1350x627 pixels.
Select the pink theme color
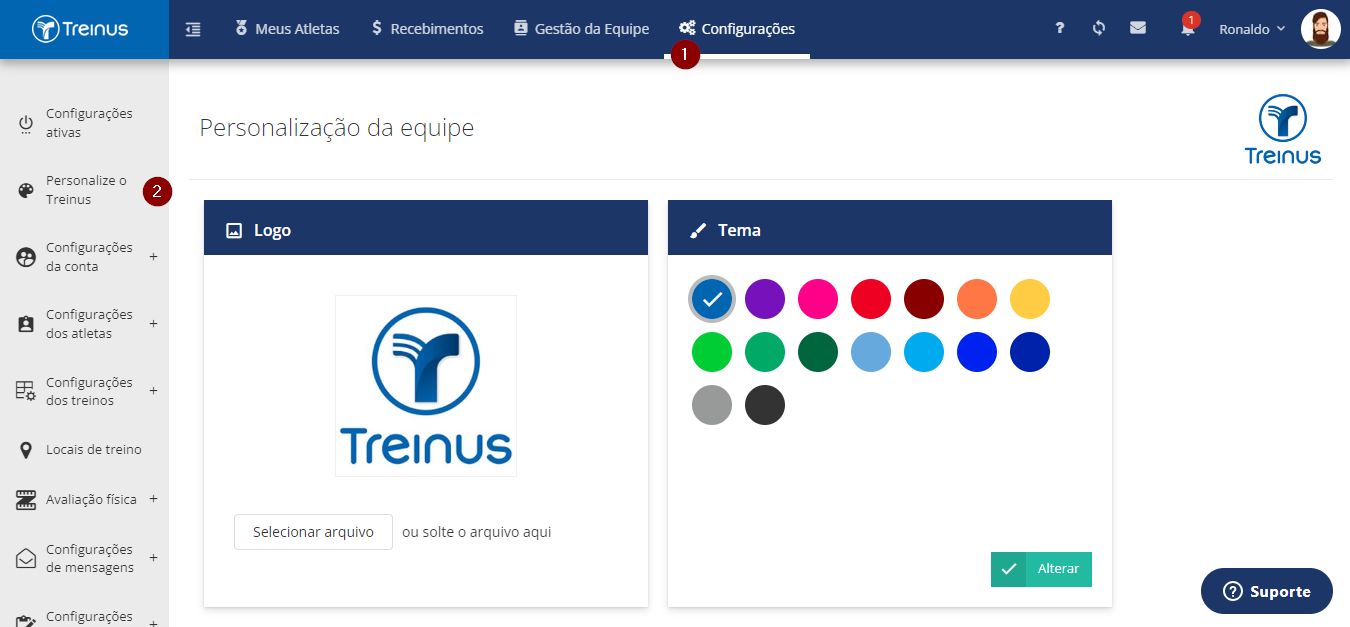tap(818, 299)
